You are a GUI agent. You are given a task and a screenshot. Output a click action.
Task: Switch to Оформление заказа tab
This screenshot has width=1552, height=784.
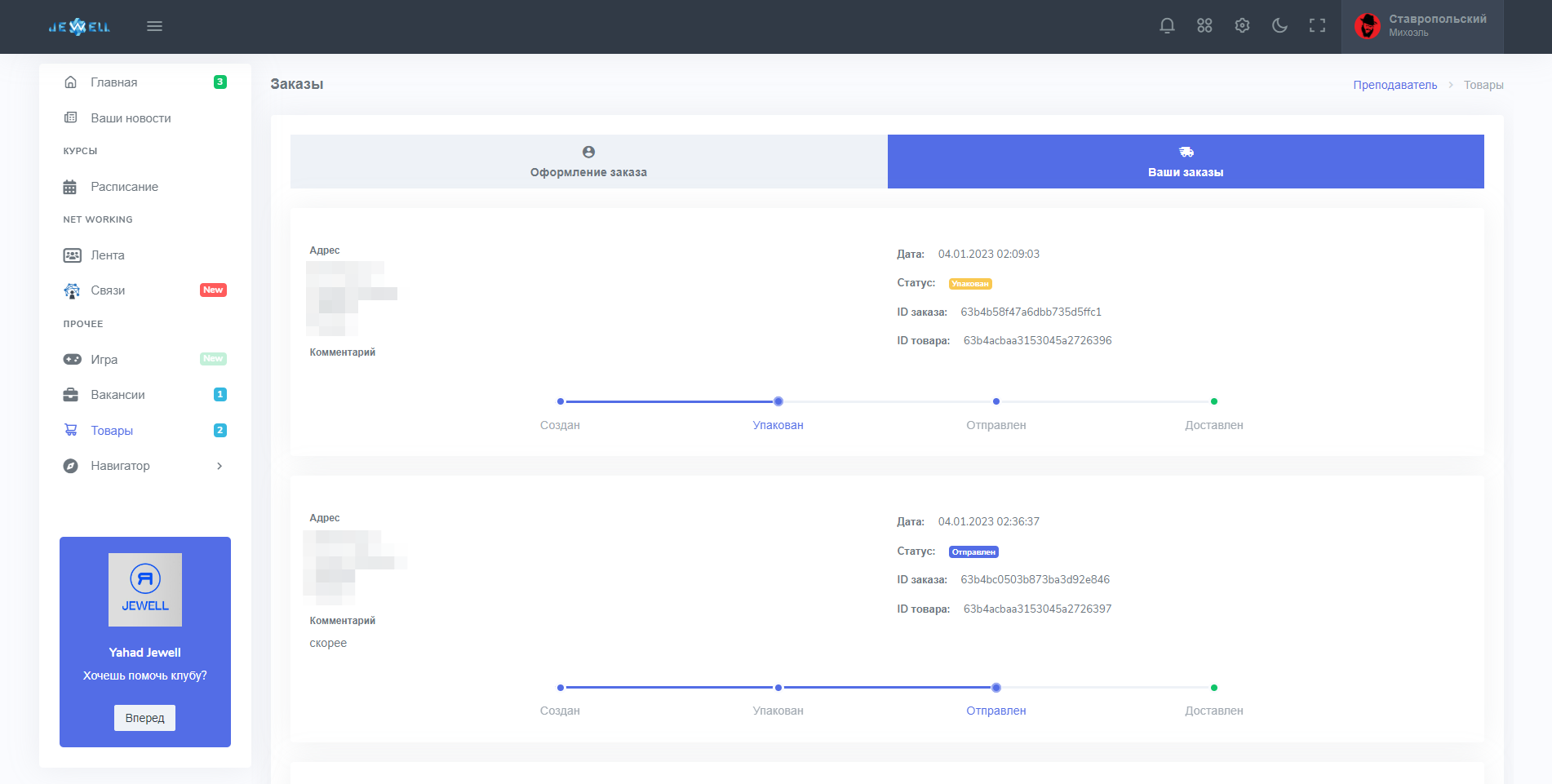(588, 162)
